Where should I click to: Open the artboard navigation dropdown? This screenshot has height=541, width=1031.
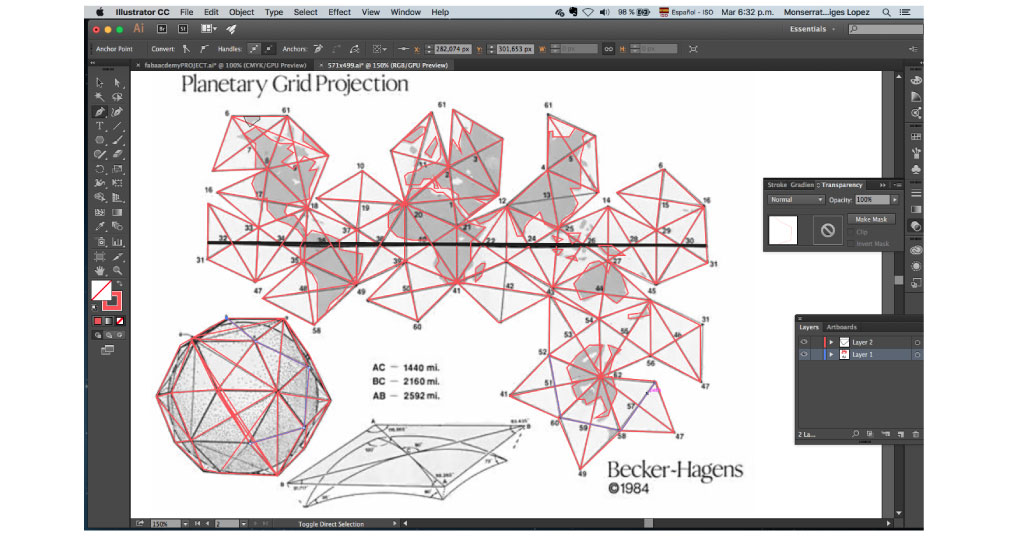(x=243, y=524)
